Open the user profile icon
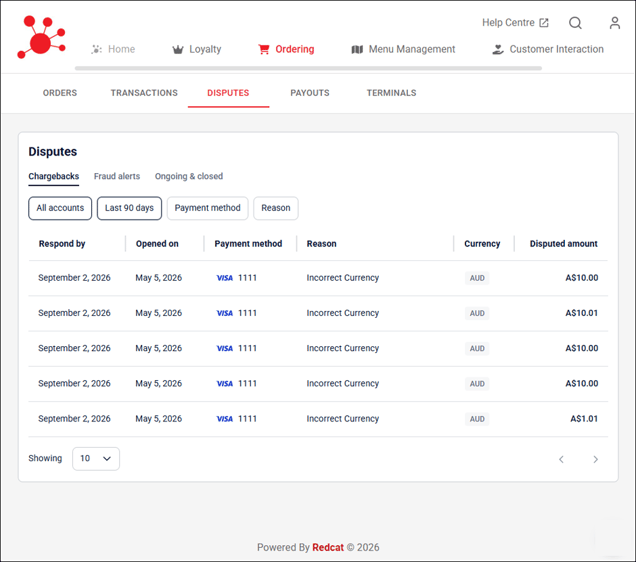Viewport: 636px width, 562px height. [x=615, y=23]
